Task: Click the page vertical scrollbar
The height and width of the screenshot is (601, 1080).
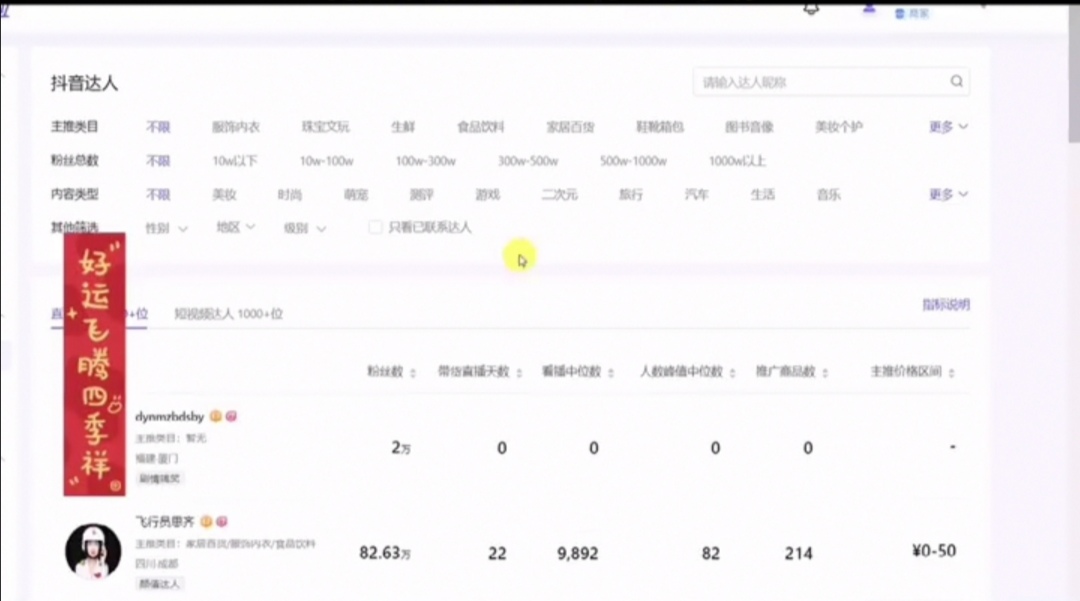Action: [1074, 76]
